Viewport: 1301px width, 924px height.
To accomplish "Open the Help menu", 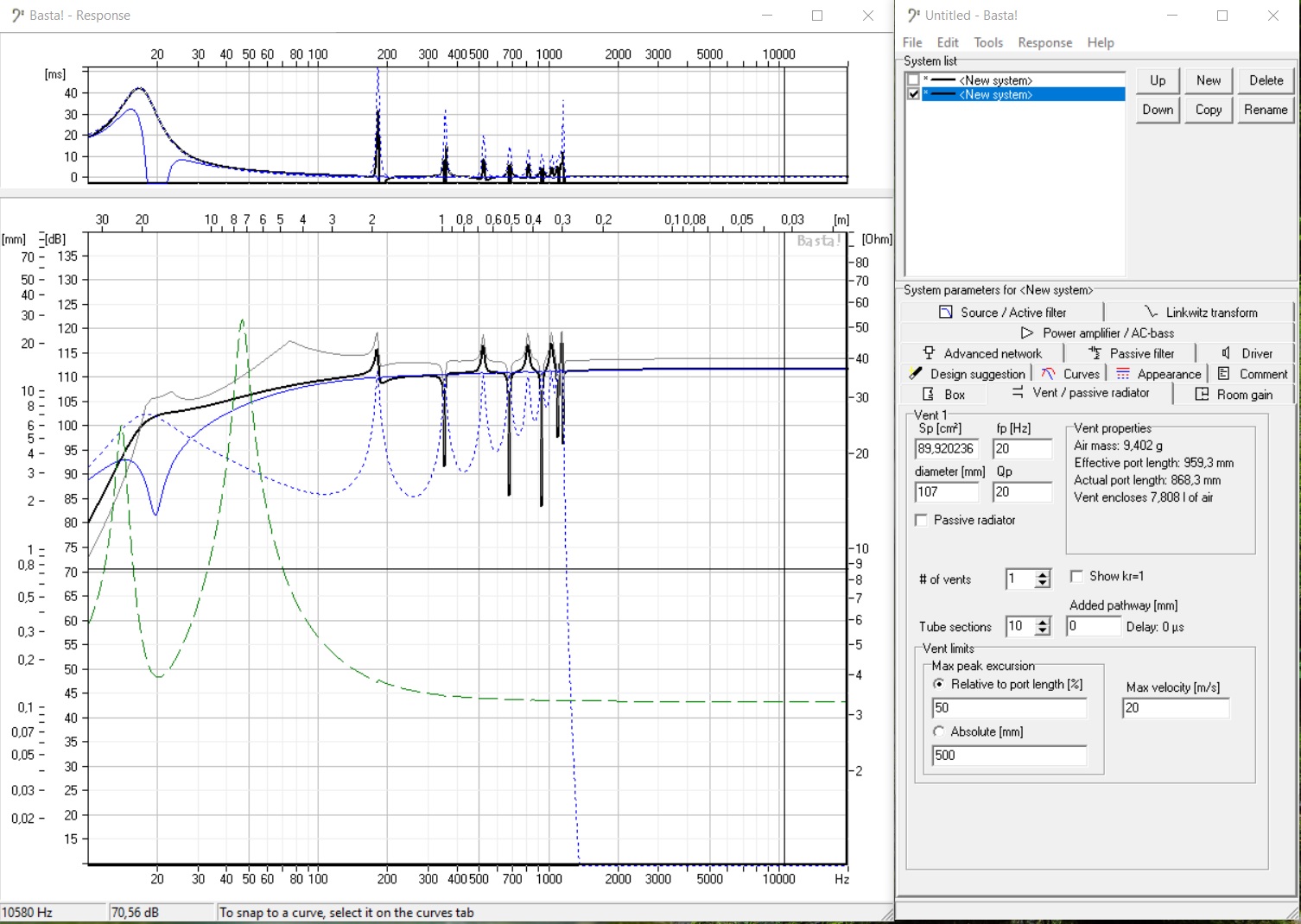I will 1101,42.
